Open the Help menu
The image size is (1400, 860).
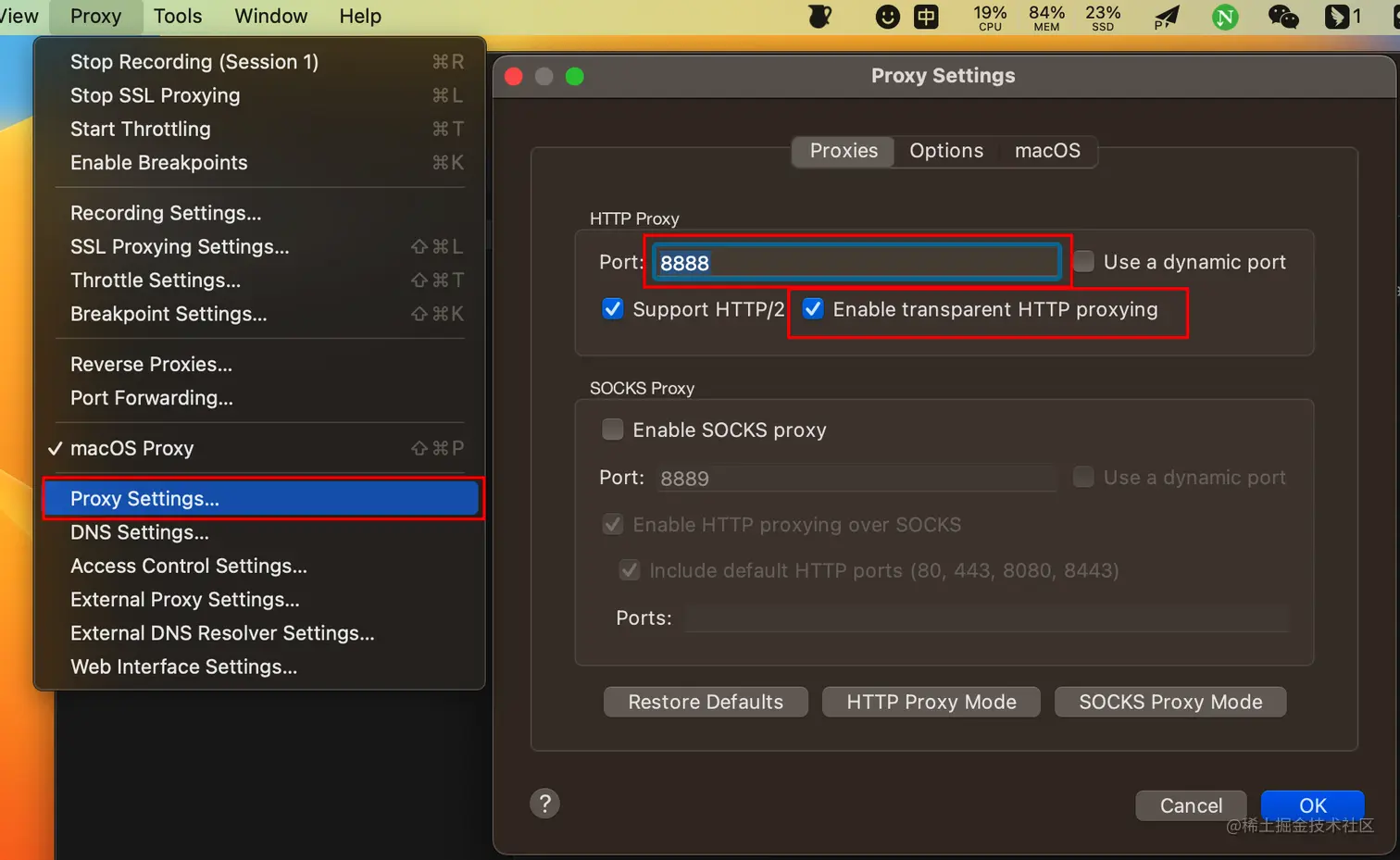click(x=360, y=17)
